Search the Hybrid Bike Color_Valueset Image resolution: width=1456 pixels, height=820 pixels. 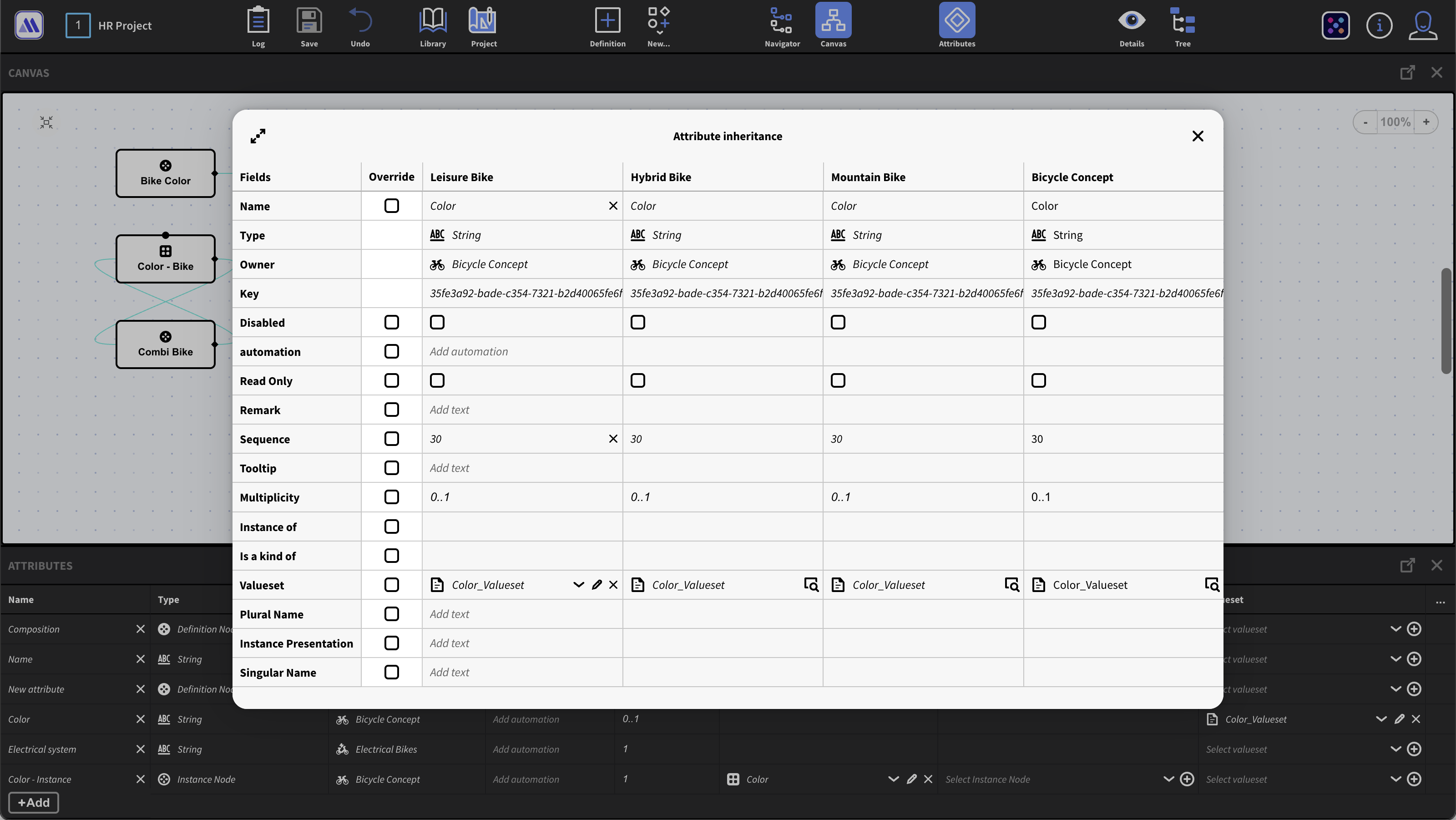pyautogui.click(x=811, y=585)
